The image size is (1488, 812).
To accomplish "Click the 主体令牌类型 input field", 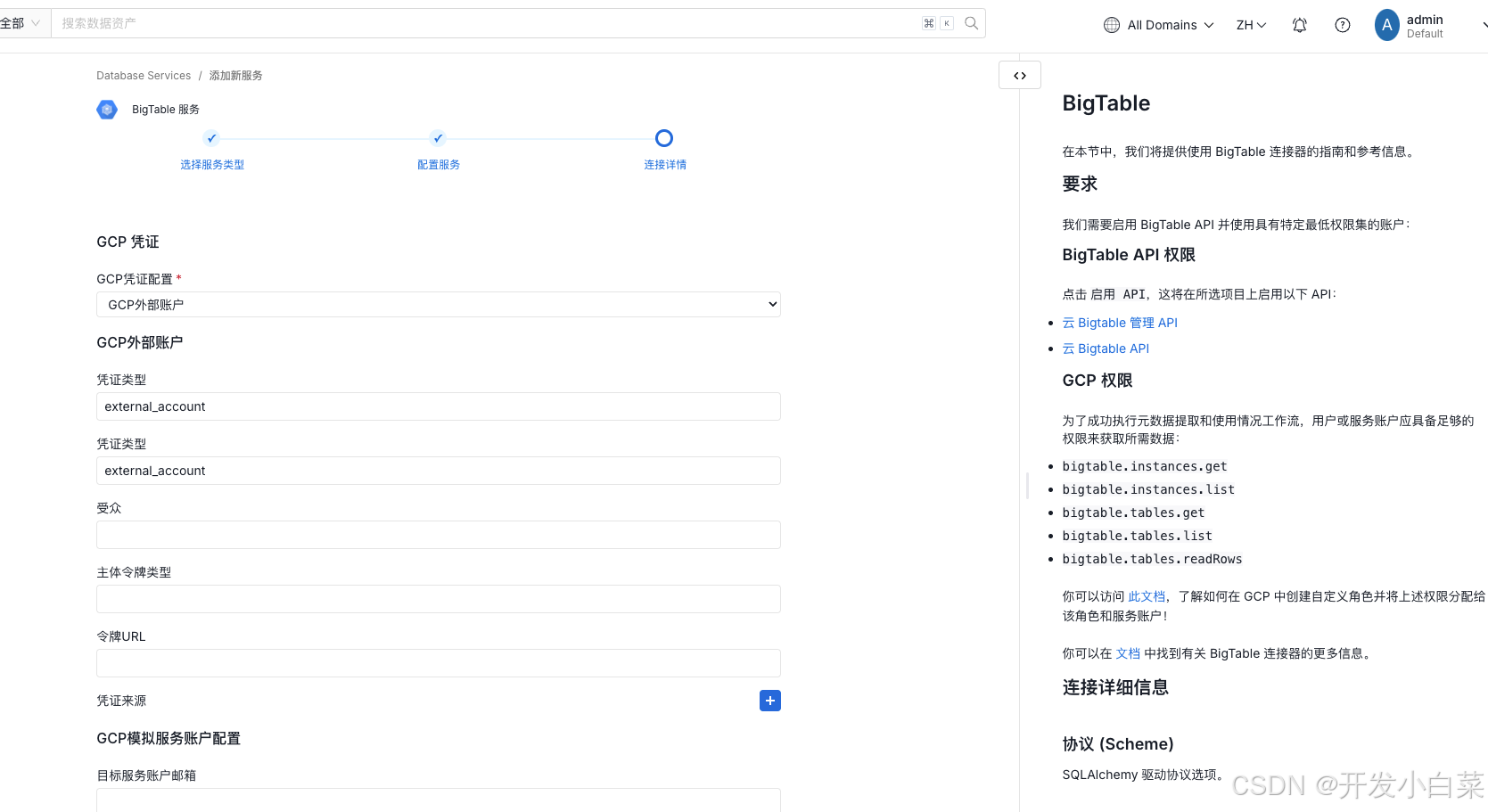I will tap(439, 599).
